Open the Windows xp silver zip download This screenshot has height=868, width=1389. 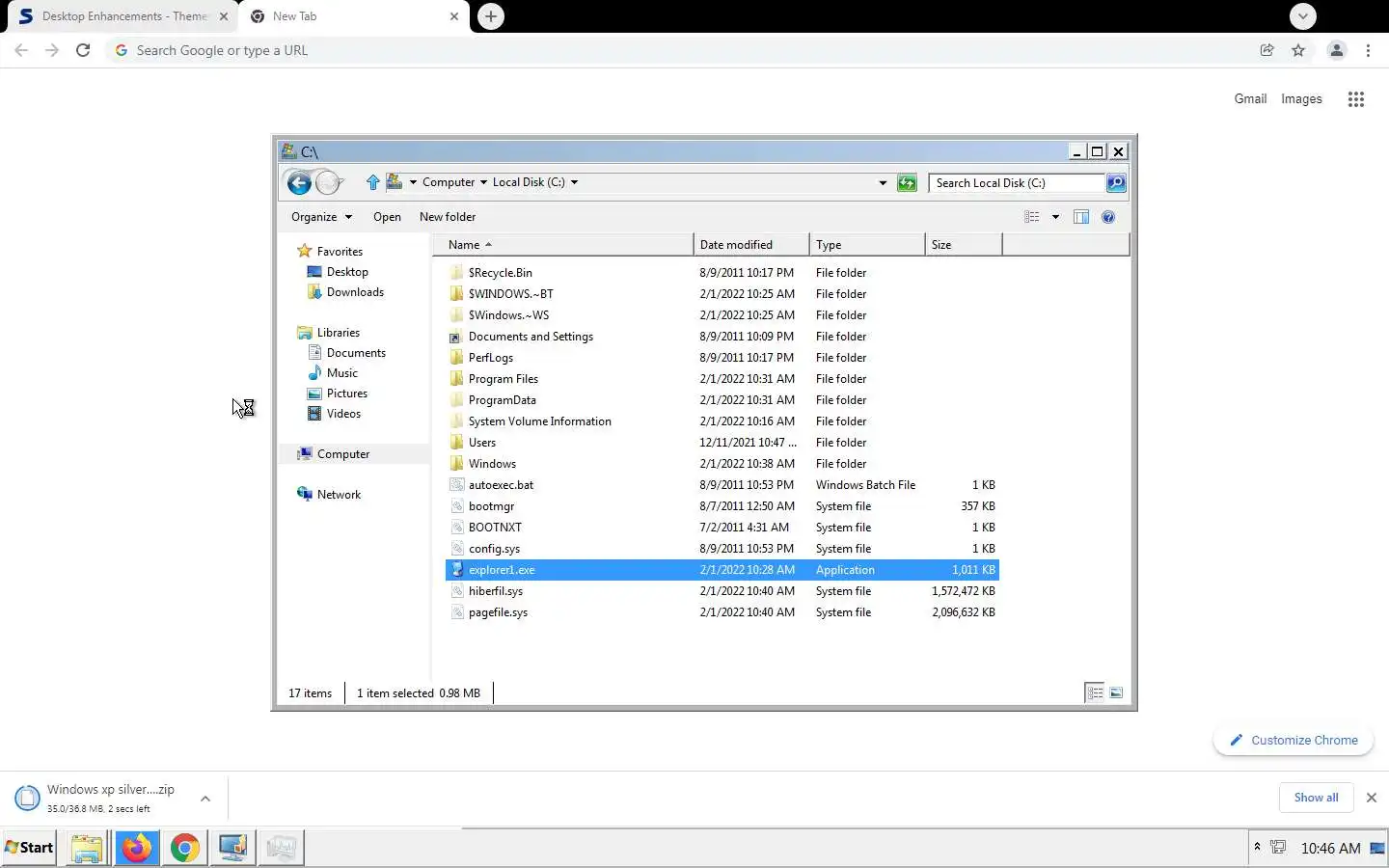tap(109, 798)
